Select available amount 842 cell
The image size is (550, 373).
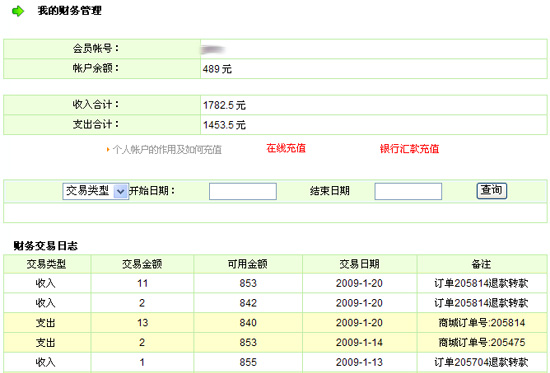coord(248,303)
